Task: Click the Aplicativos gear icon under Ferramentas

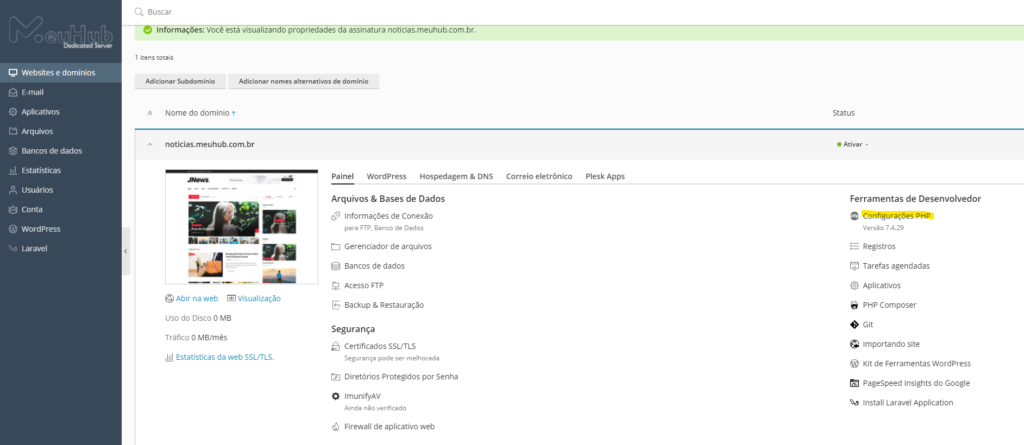Action: [854, 286]
